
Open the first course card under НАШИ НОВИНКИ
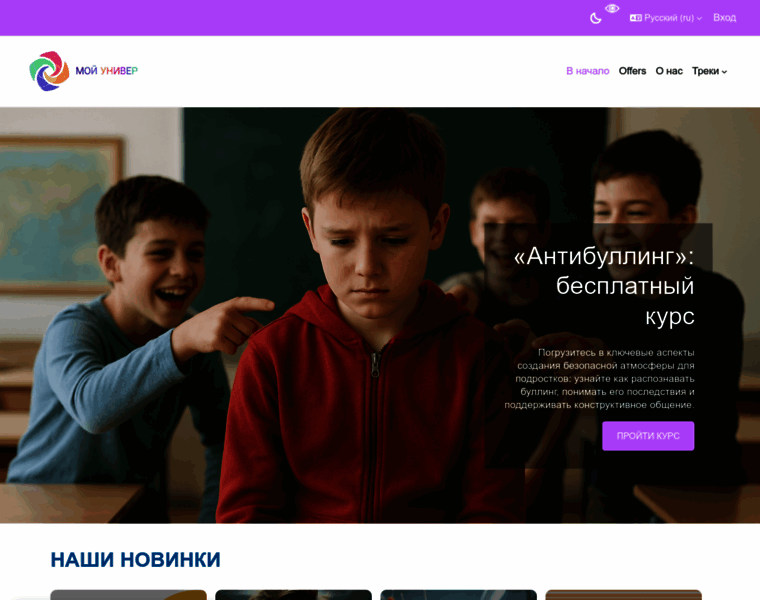(128, 595)
